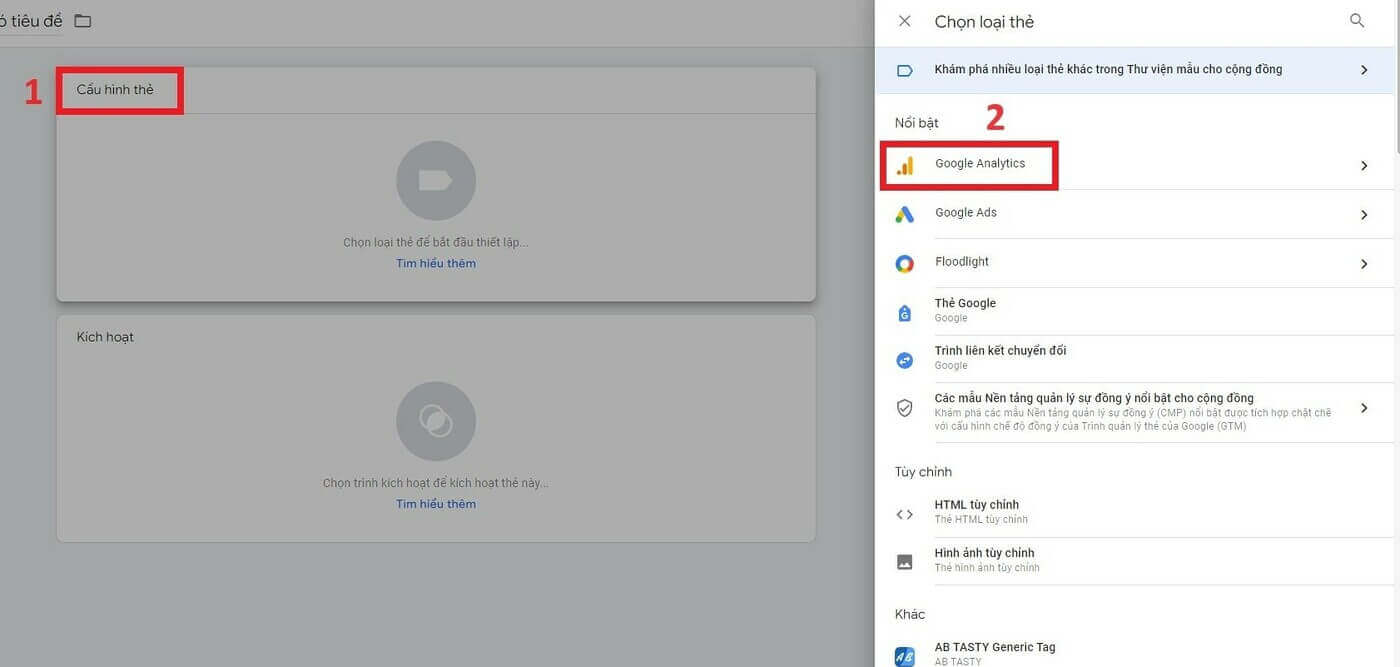This screenshot has height=667, width=1400.
Task: Click the Google Ads logo icon
Action: 905,214
